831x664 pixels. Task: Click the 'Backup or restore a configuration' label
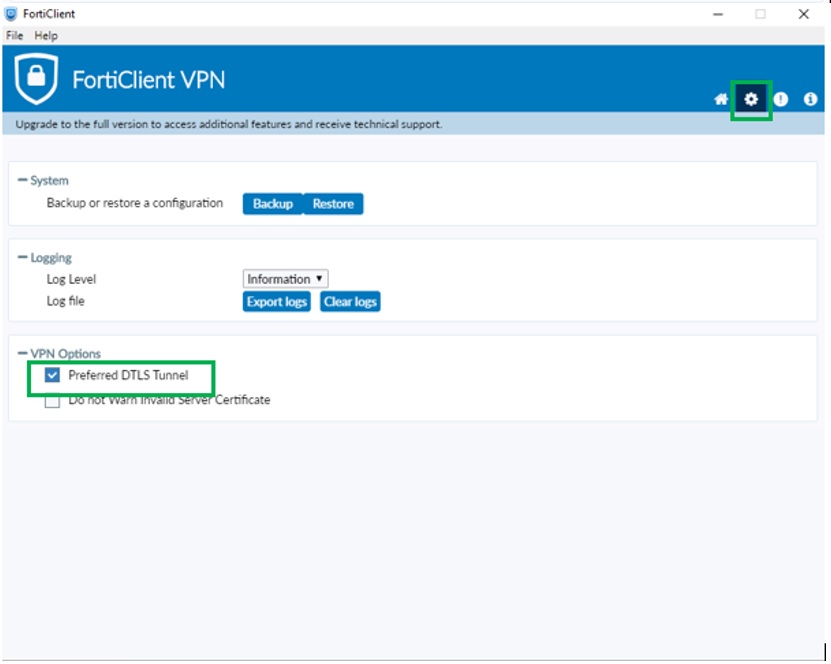[x=135, y=203]
